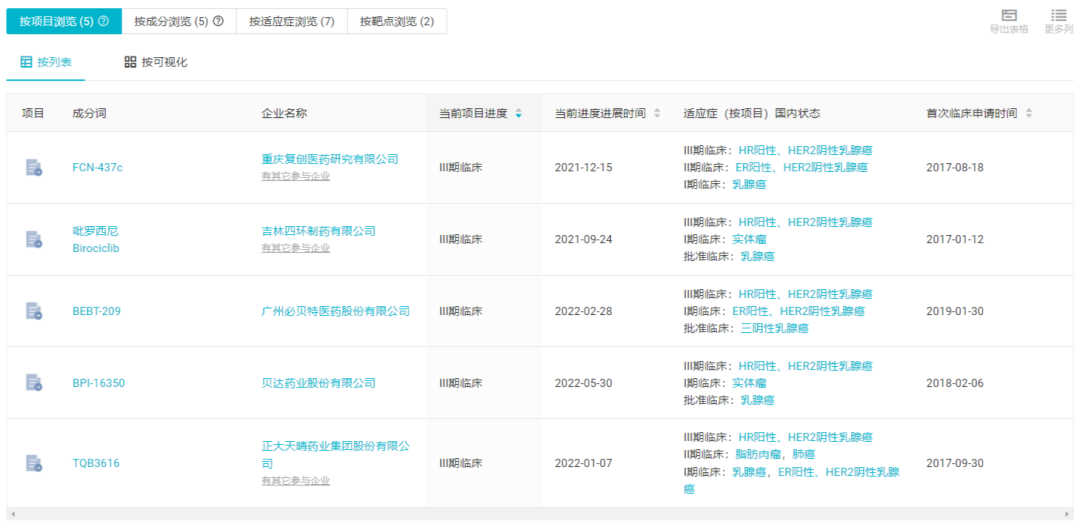Open 贝达药业股份有限公司 company link

[x=318, y=383]
